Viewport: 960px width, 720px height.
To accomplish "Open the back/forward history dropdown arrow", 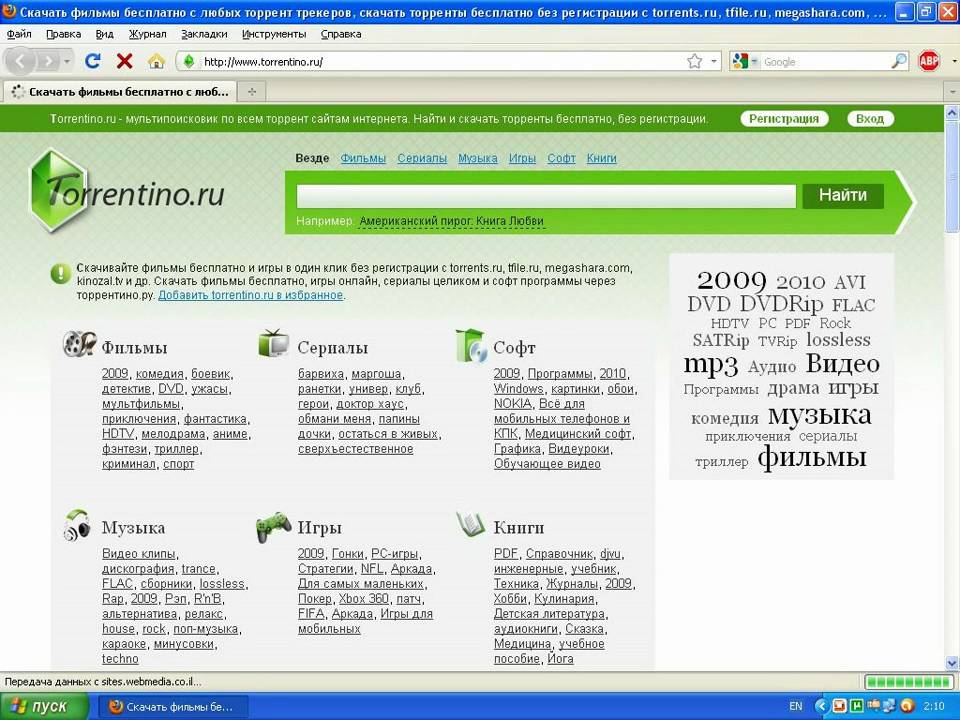I will coord(67,61).
